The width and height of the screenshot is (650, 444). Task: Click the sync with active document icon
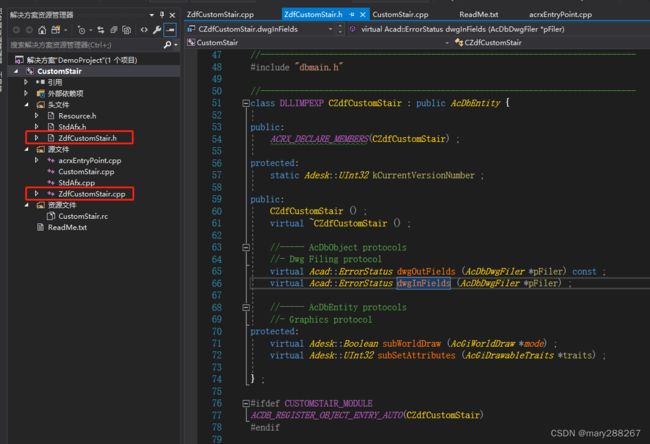tap(101, 30)
